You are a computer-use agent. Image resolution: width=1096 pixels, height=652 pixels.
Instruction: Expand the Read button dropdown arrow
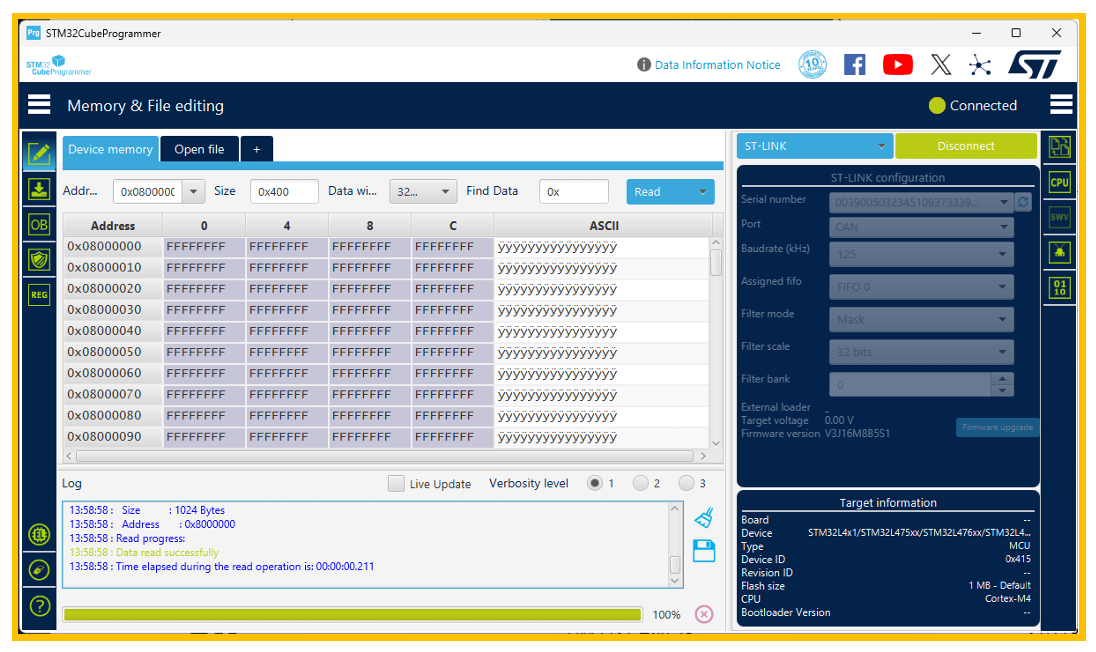coord(702,191)
